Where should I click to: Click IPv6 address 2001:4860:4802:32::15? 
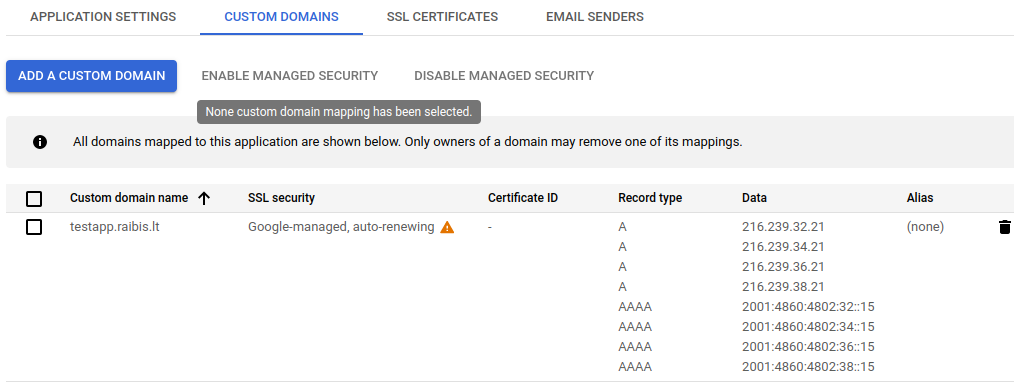(x=808, y=307)
